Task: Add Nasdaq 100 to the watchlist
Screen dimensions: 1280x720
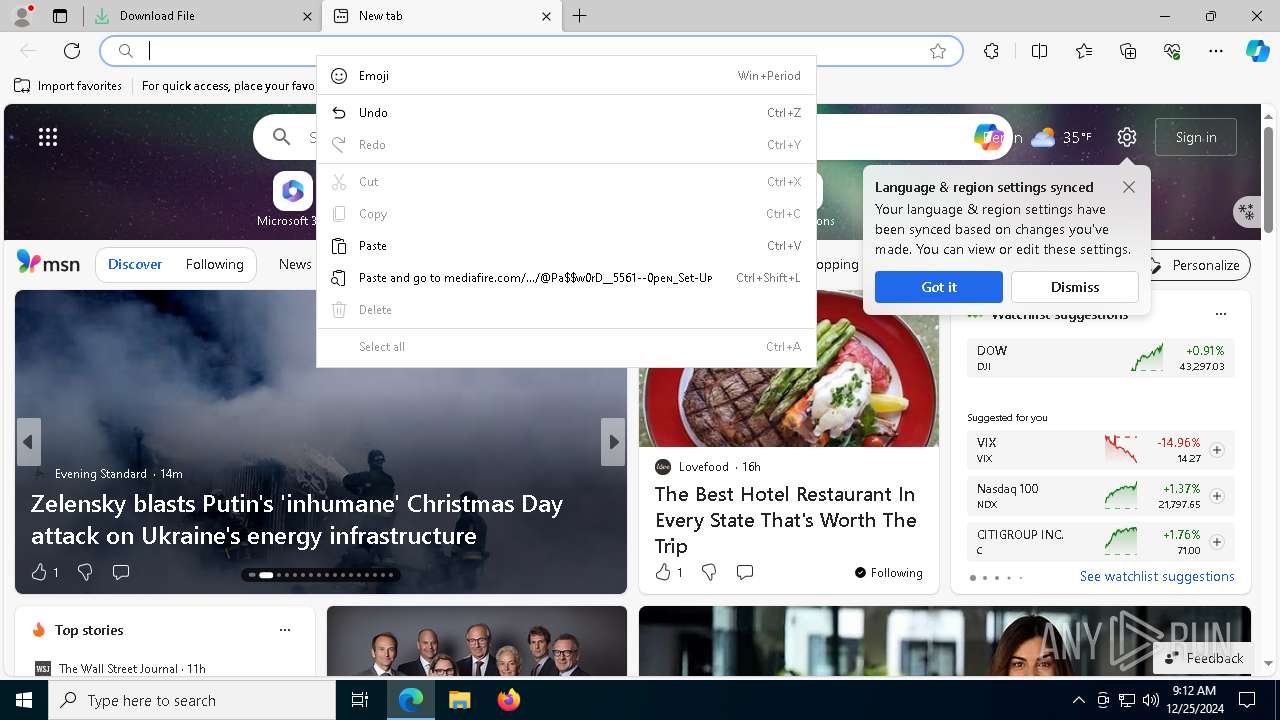Action: (x=1217, y=496)
